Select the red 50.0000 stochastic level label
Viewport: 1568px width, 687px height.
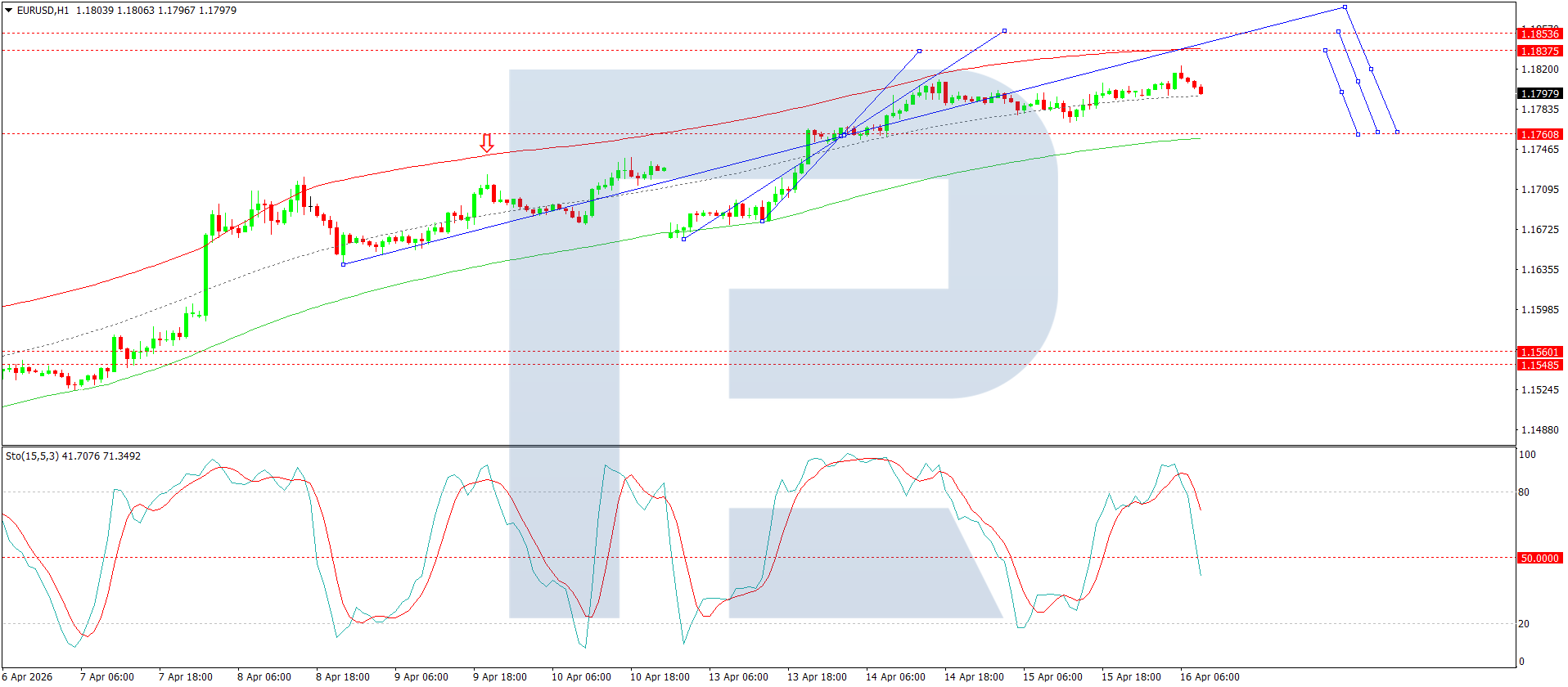[x=1539, y=559]
